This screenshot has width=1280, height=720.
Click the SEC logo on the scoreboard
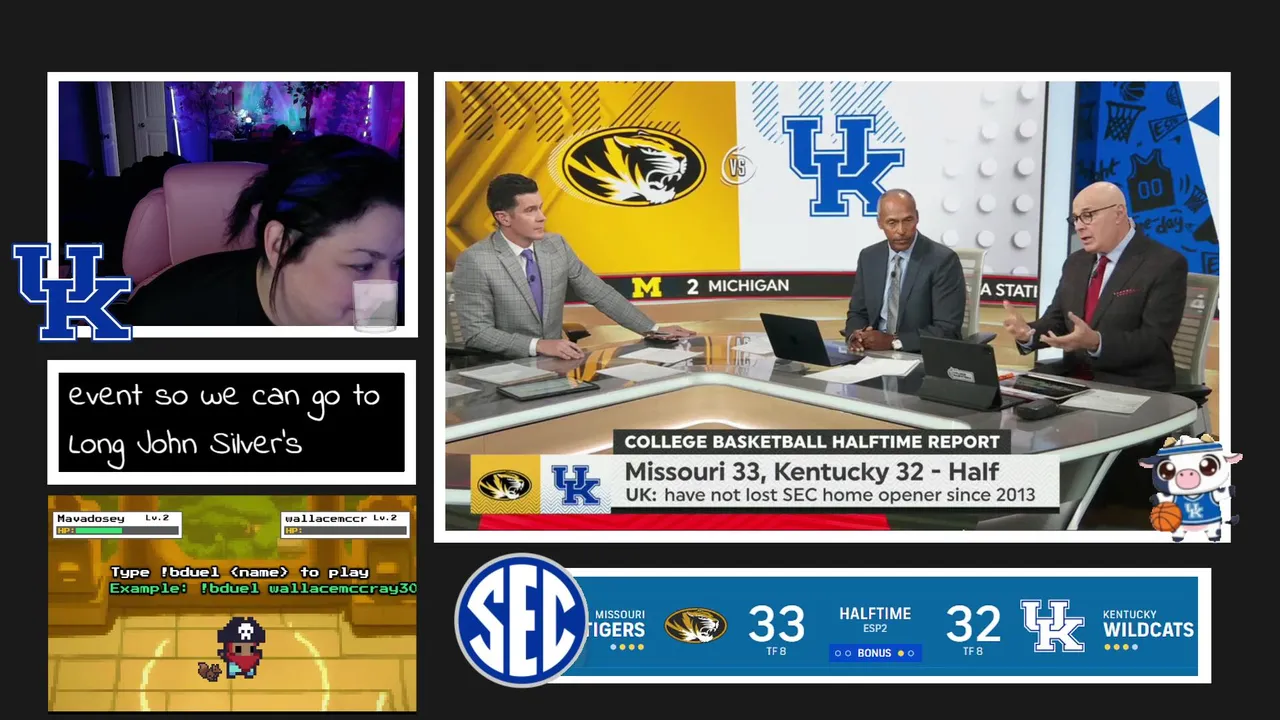pyautogui.click(x=522, y=620)
